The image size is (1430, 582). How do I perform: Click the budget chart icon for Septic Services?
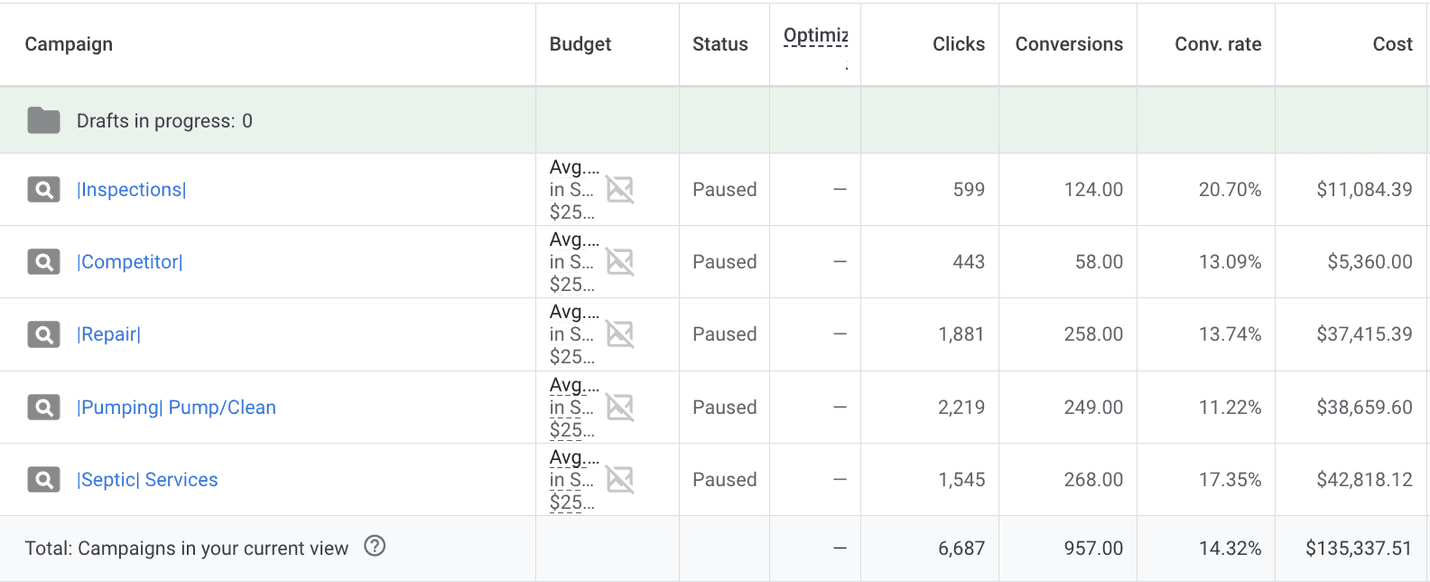620,480
